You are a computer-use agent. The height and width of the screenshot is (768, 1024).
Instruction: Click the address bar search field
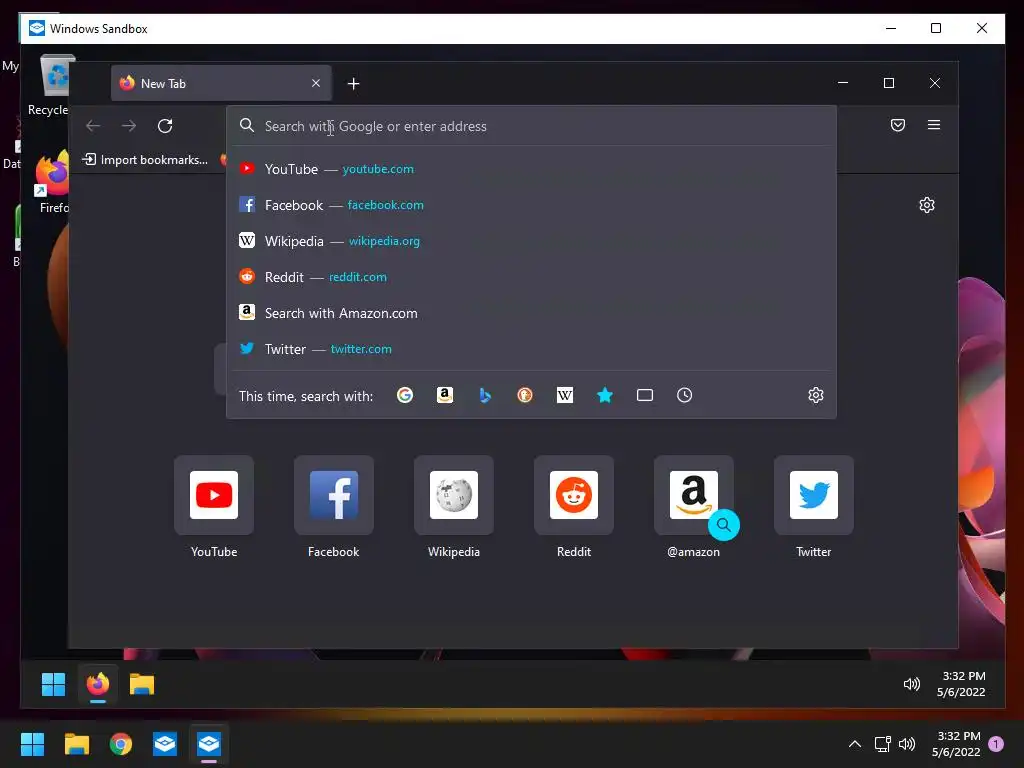pyautogui.click(x=531, y=126)
